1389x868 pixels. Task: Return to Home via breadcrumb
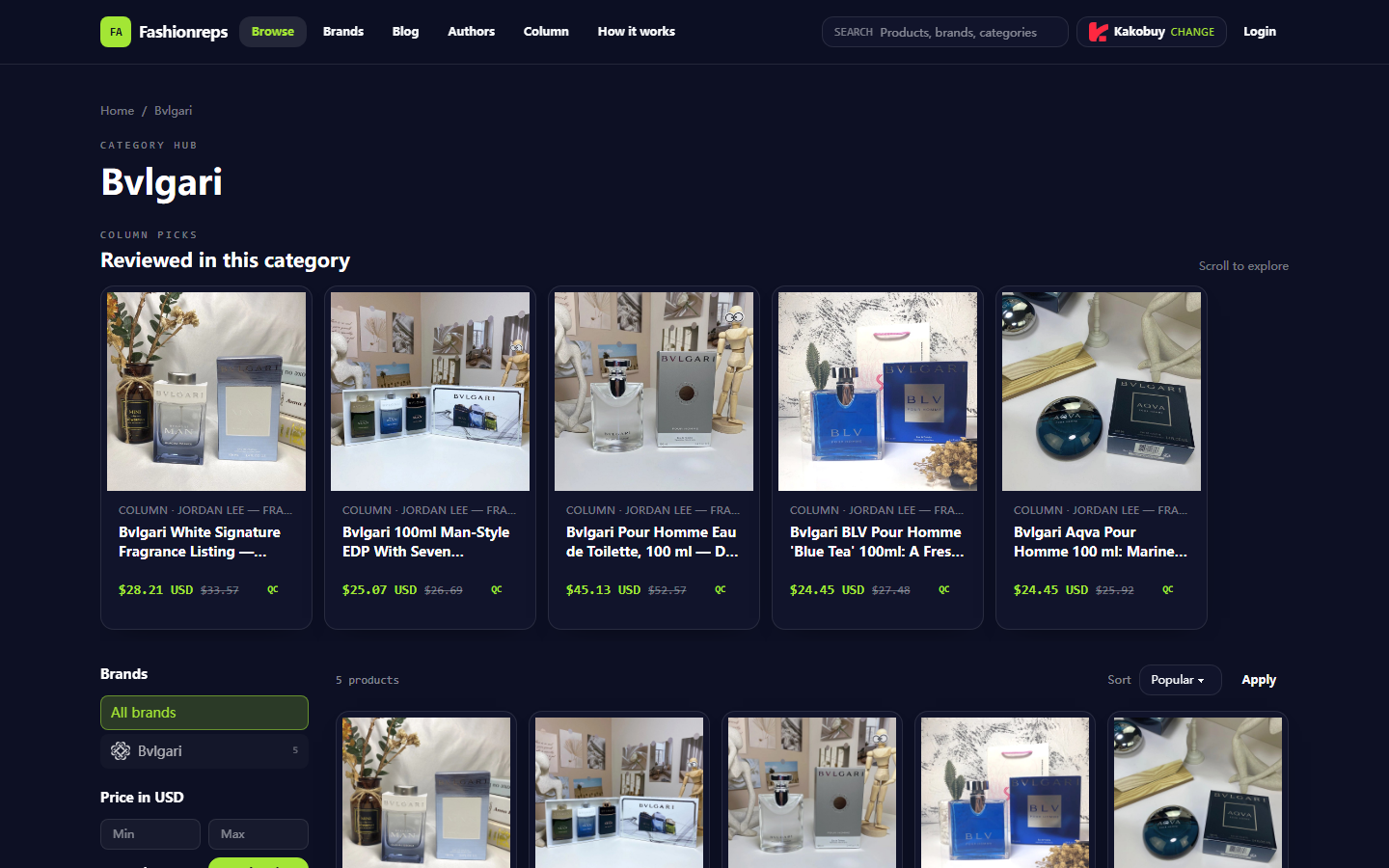pyautogui.click(x=118, y=111)
